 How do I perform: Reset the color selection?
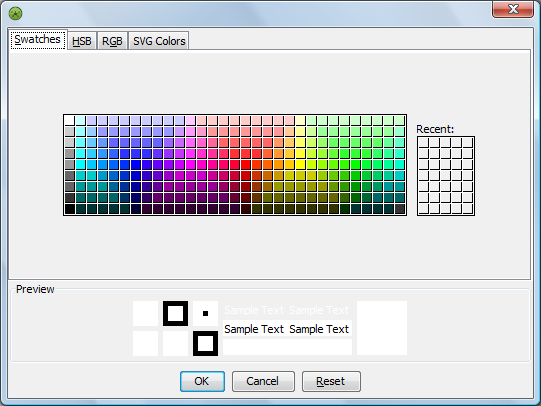pyautogui.click(x=331, y=381)
